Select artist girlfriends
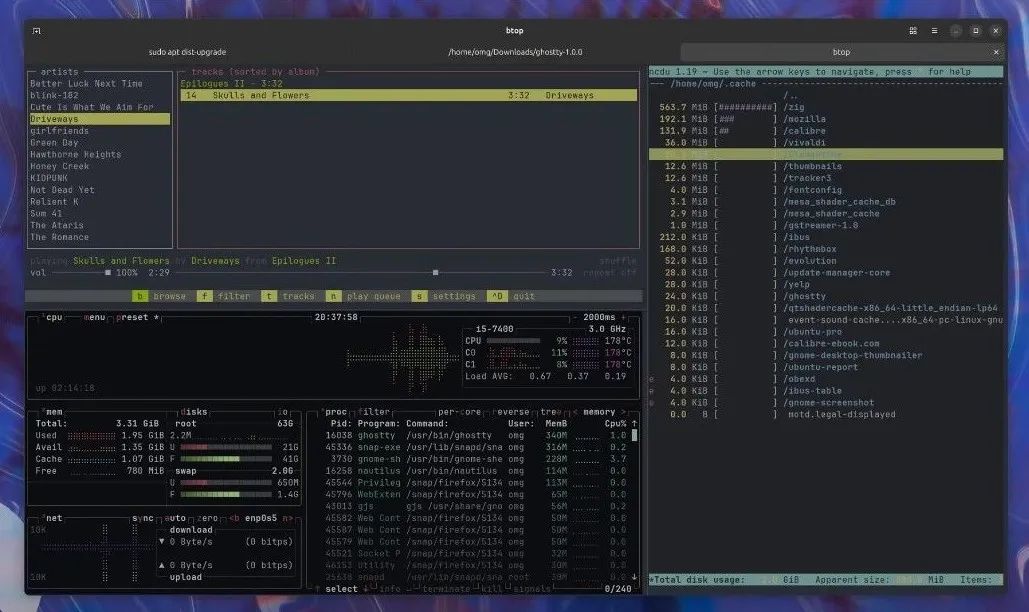Viewport: 1029px width, 612px height. click(59, 131)
